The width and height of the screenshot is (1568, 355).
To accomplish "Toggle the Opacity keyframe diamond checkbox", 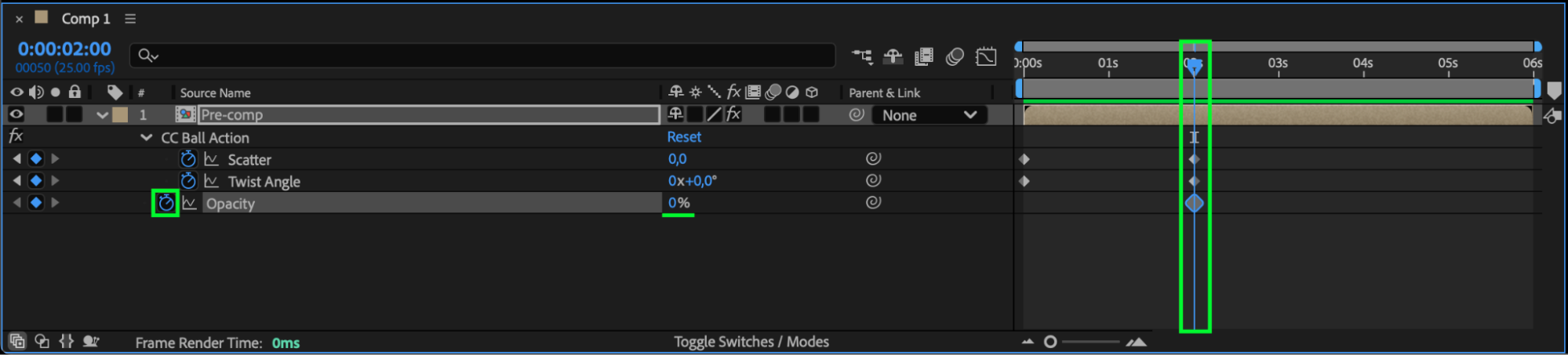I will 36,202.
